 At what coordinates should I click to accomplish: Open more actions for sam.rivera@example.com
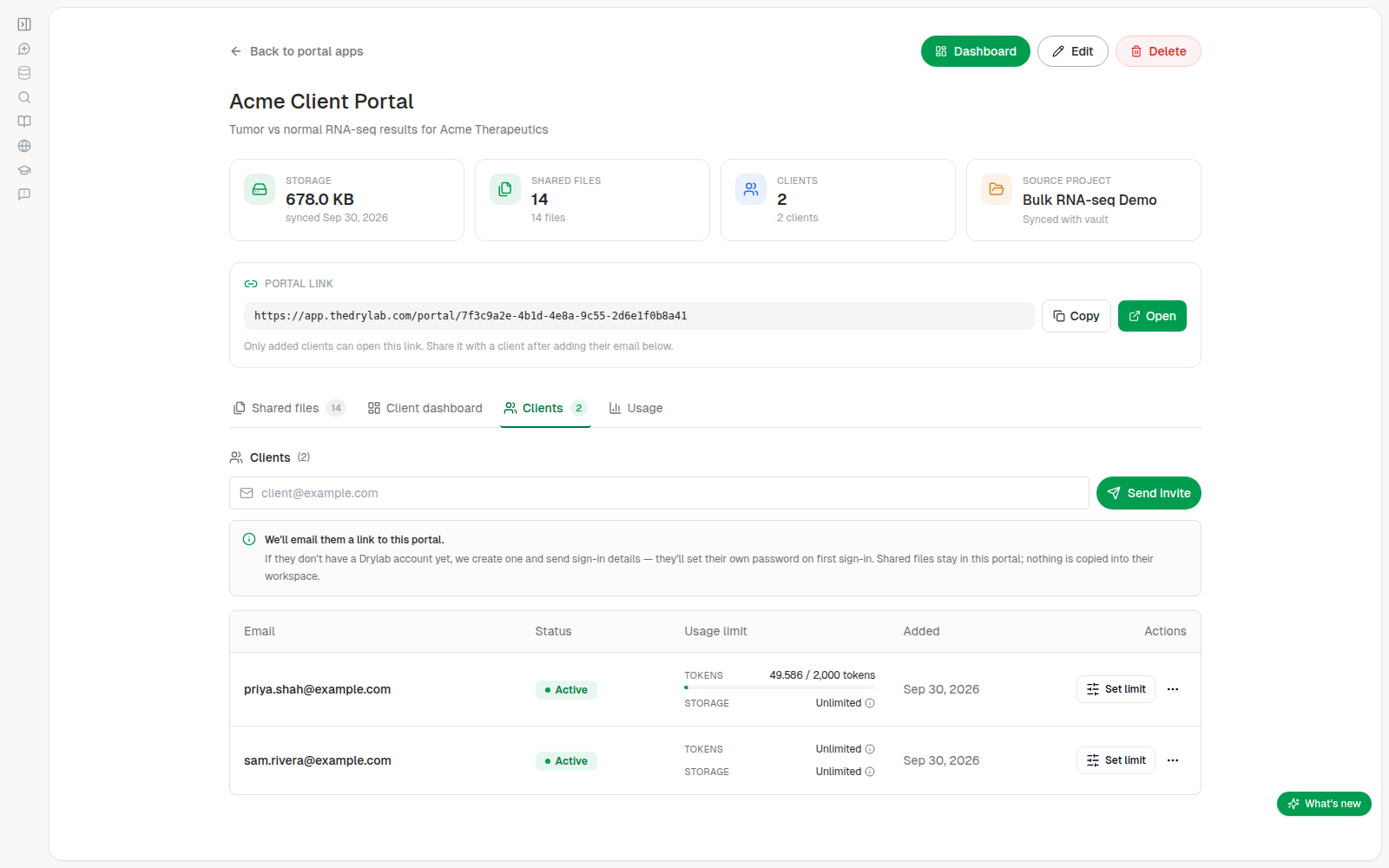(x=1173, y=760)
